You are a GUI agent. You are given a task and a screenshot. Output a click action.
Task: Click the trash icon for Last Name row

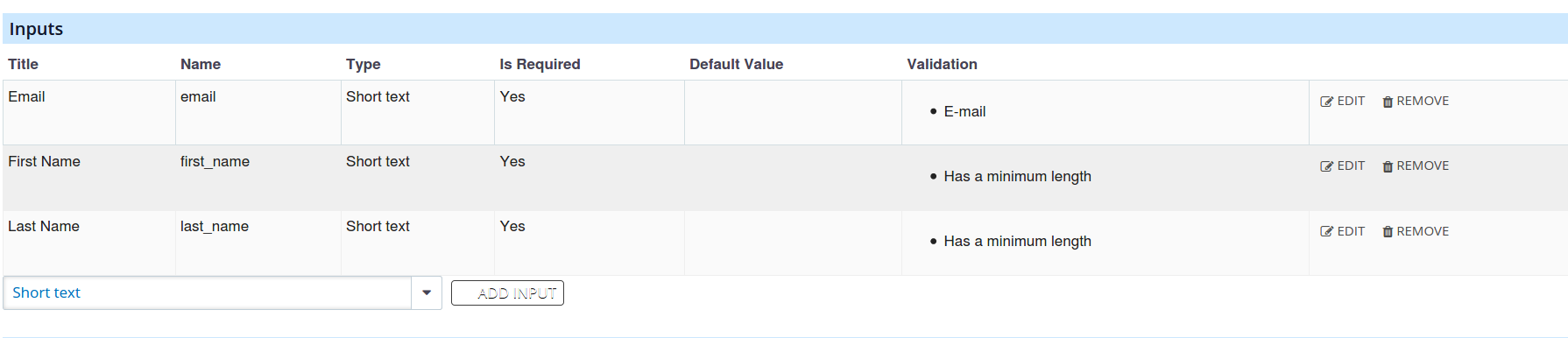click(x=1388, y=231)
